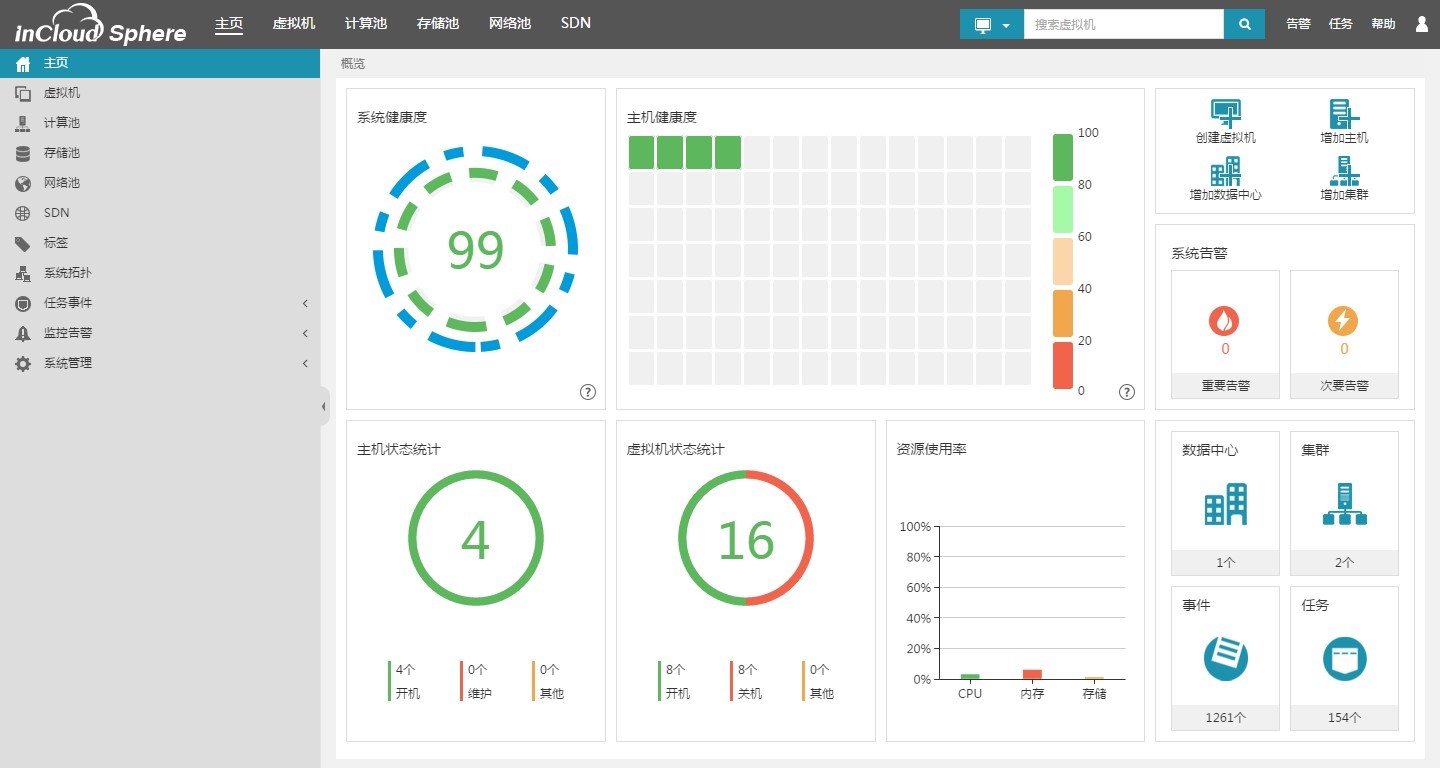Image resolution: width=1440 pixels, height=768 pixels.
Task: Click the Create Virtual Machine (创建虚拟机) icon
Action: [1225, 114]
